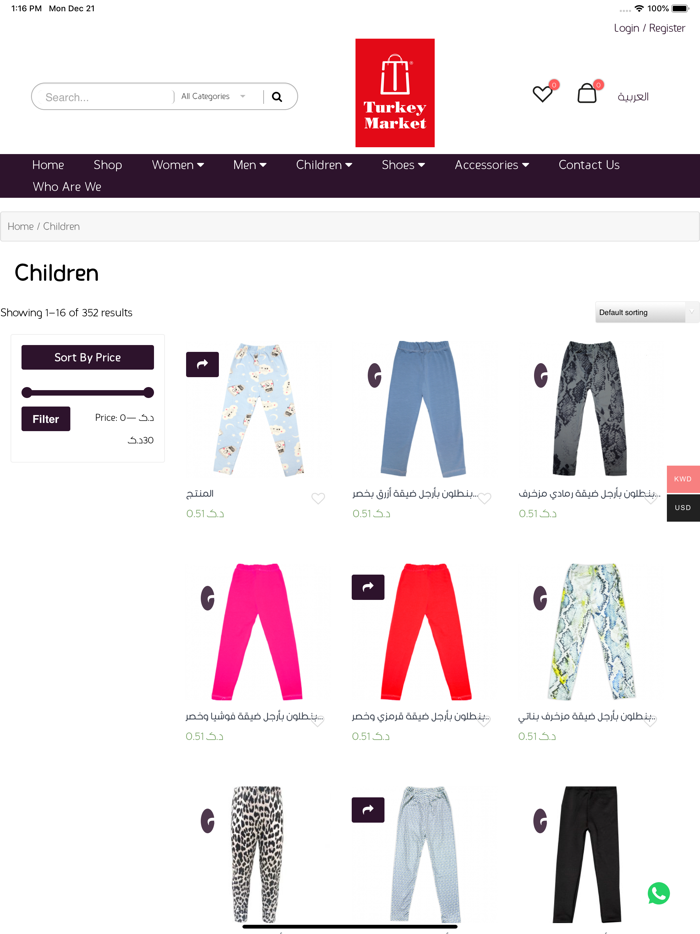Click the Filter button
Screen dimensions: 700x934
[46, 419]
